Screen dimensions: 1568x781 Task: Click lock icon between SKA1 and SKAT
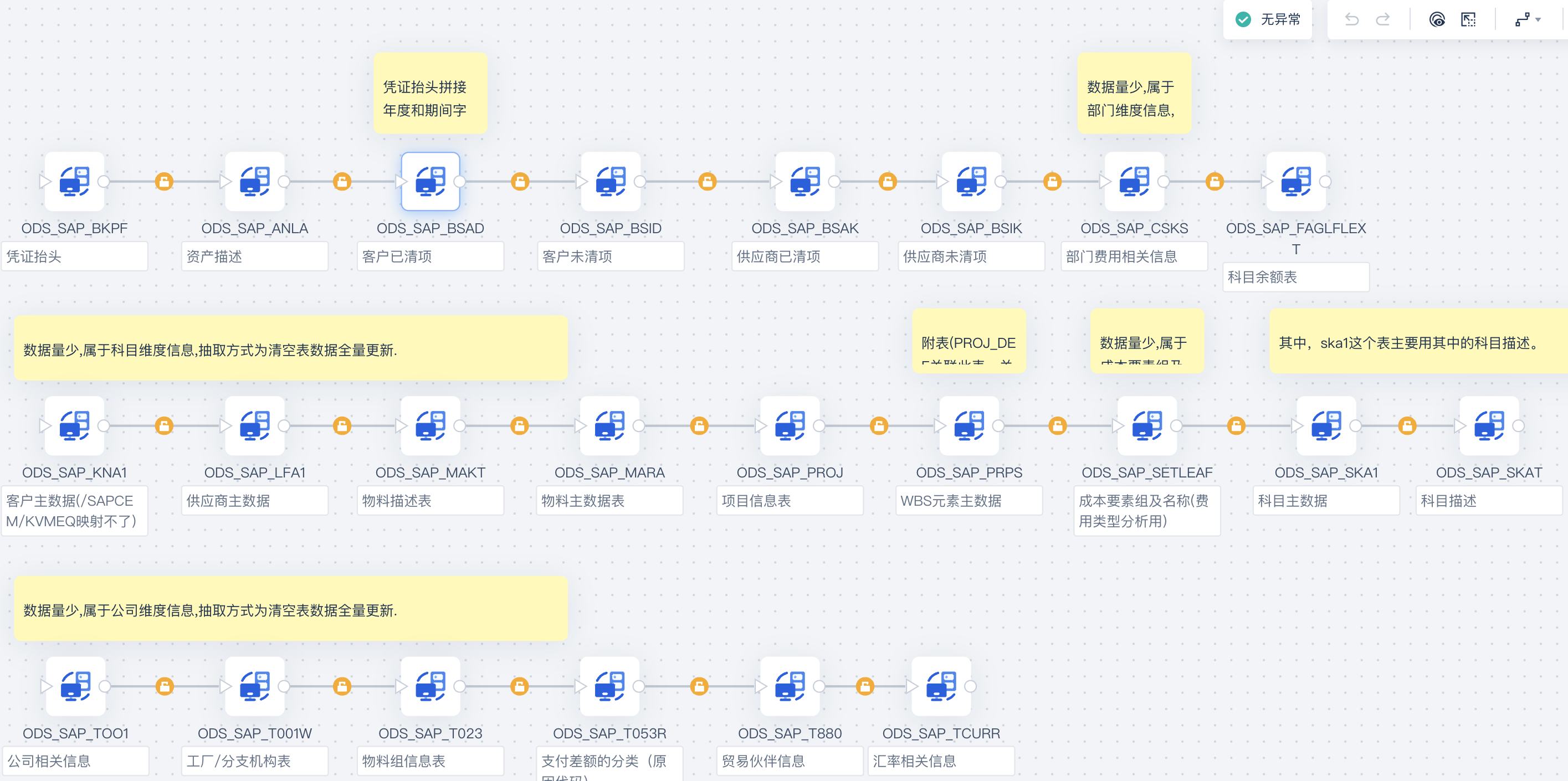tap(1407, 425)
